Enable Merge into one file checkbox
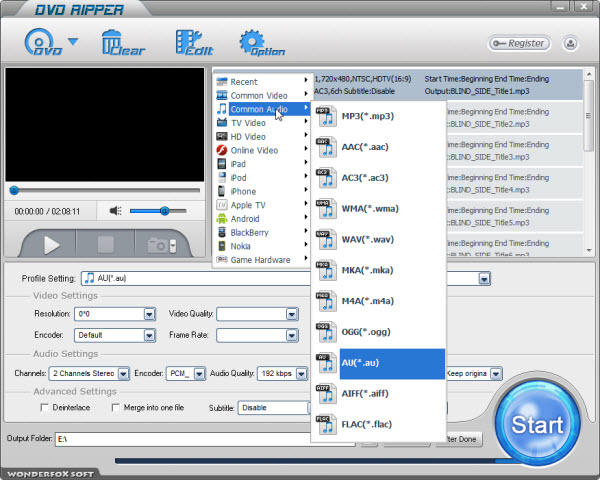 [x=115, y=408]
